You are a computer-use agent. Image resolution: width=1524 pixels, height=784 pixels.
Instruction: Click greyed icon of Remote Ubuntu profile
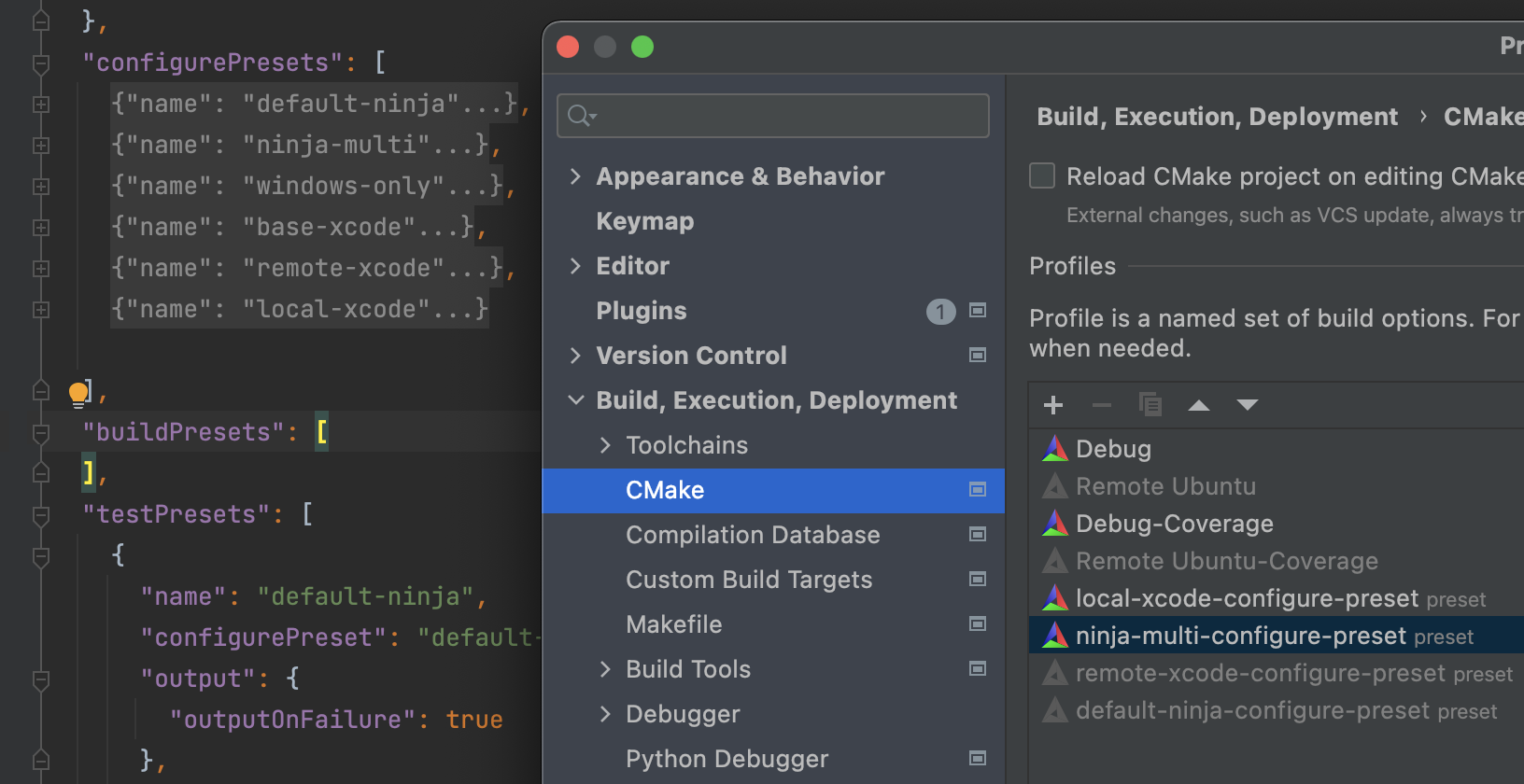coord(1055,486)
